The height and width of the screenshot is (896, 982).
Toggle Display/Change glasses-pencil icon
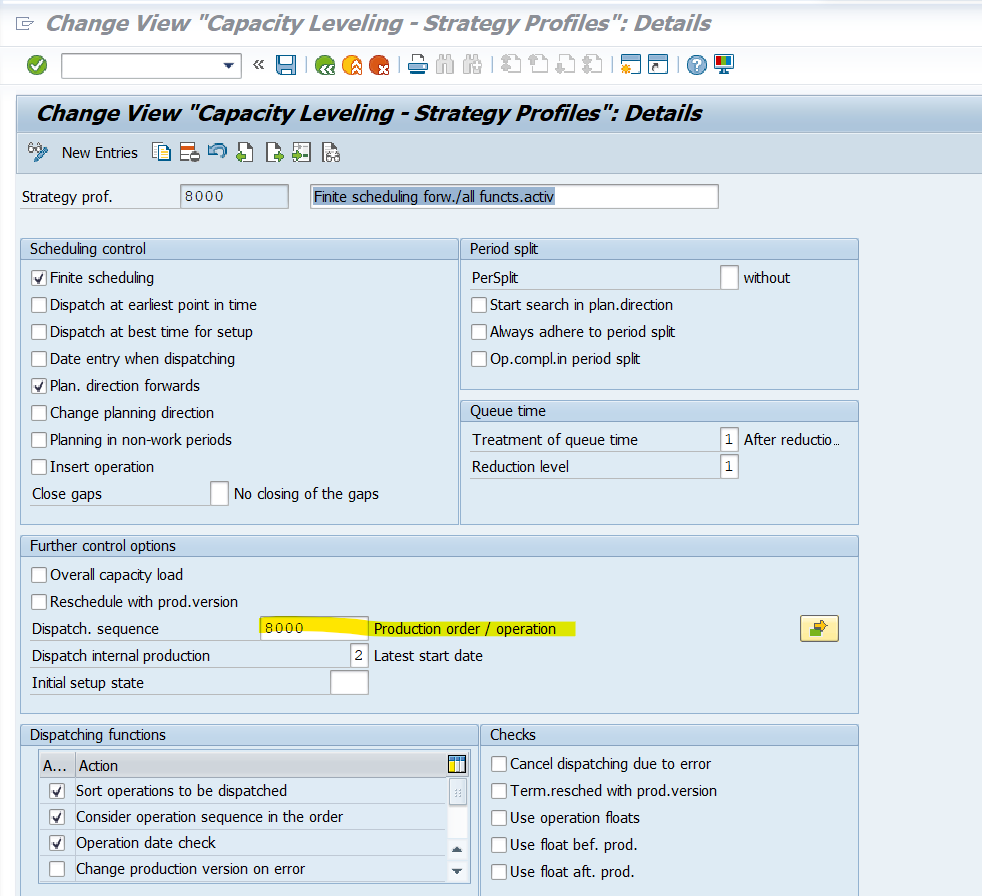click(38, 152)
